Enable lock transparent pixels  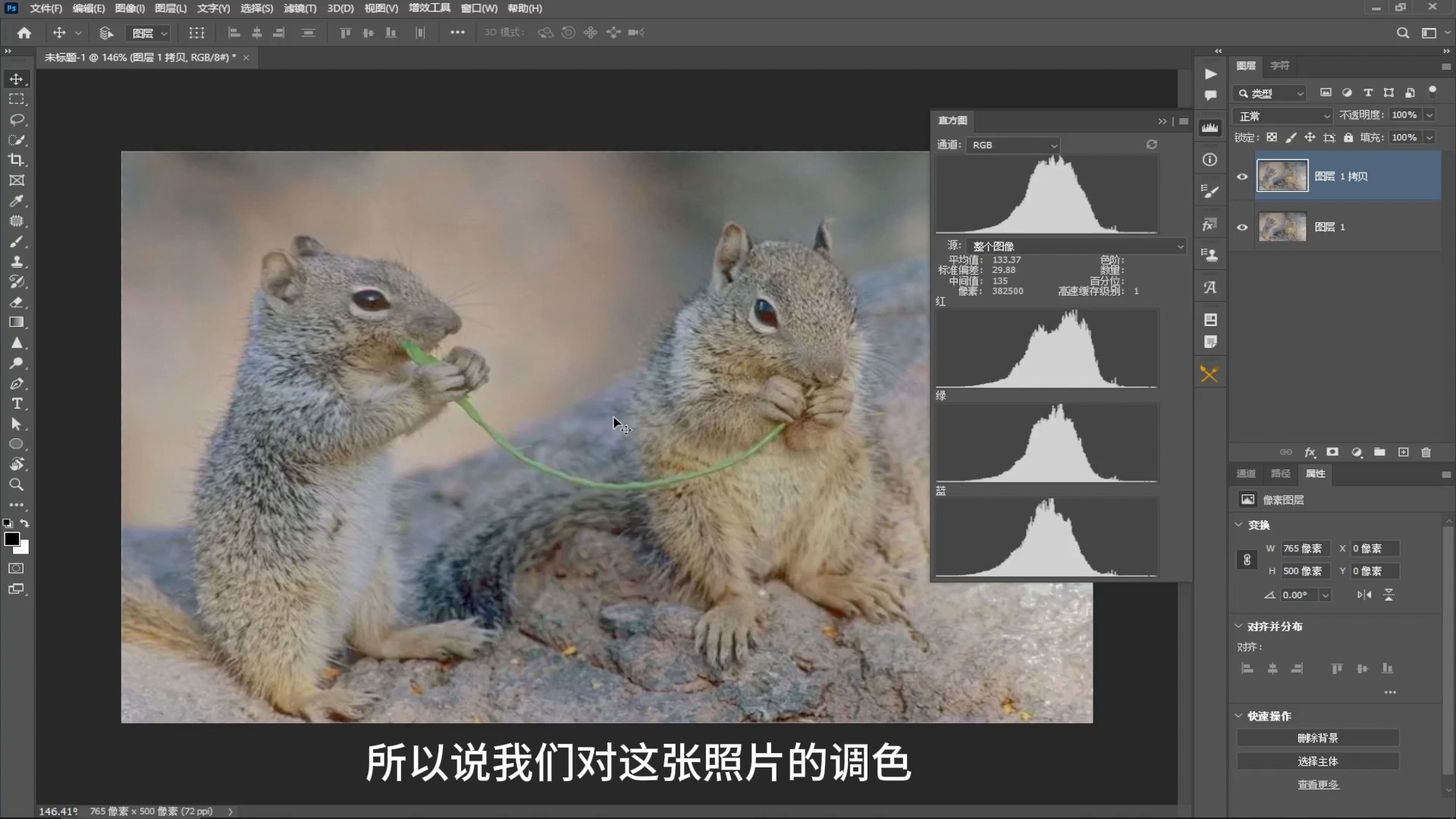point(1272,137)
